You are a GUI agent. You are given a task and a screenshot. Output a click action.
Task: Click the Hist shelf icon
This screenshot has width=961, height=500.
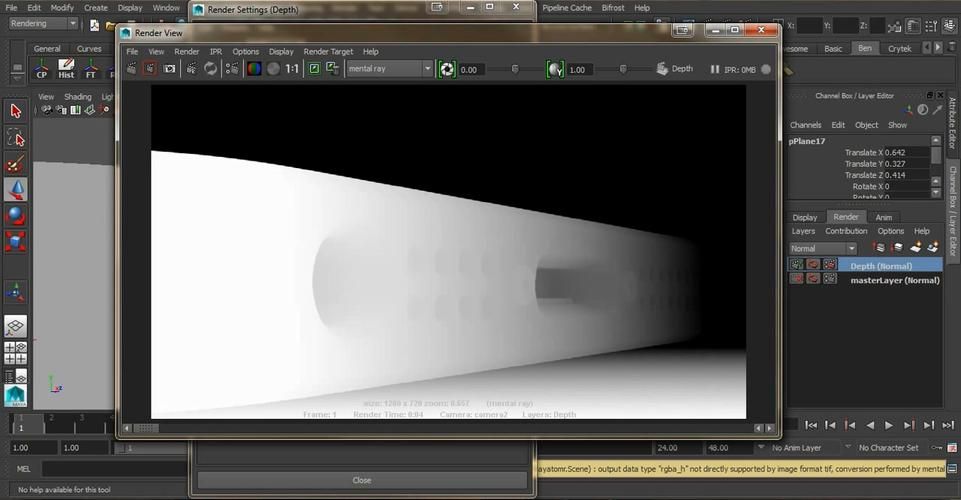66,69
